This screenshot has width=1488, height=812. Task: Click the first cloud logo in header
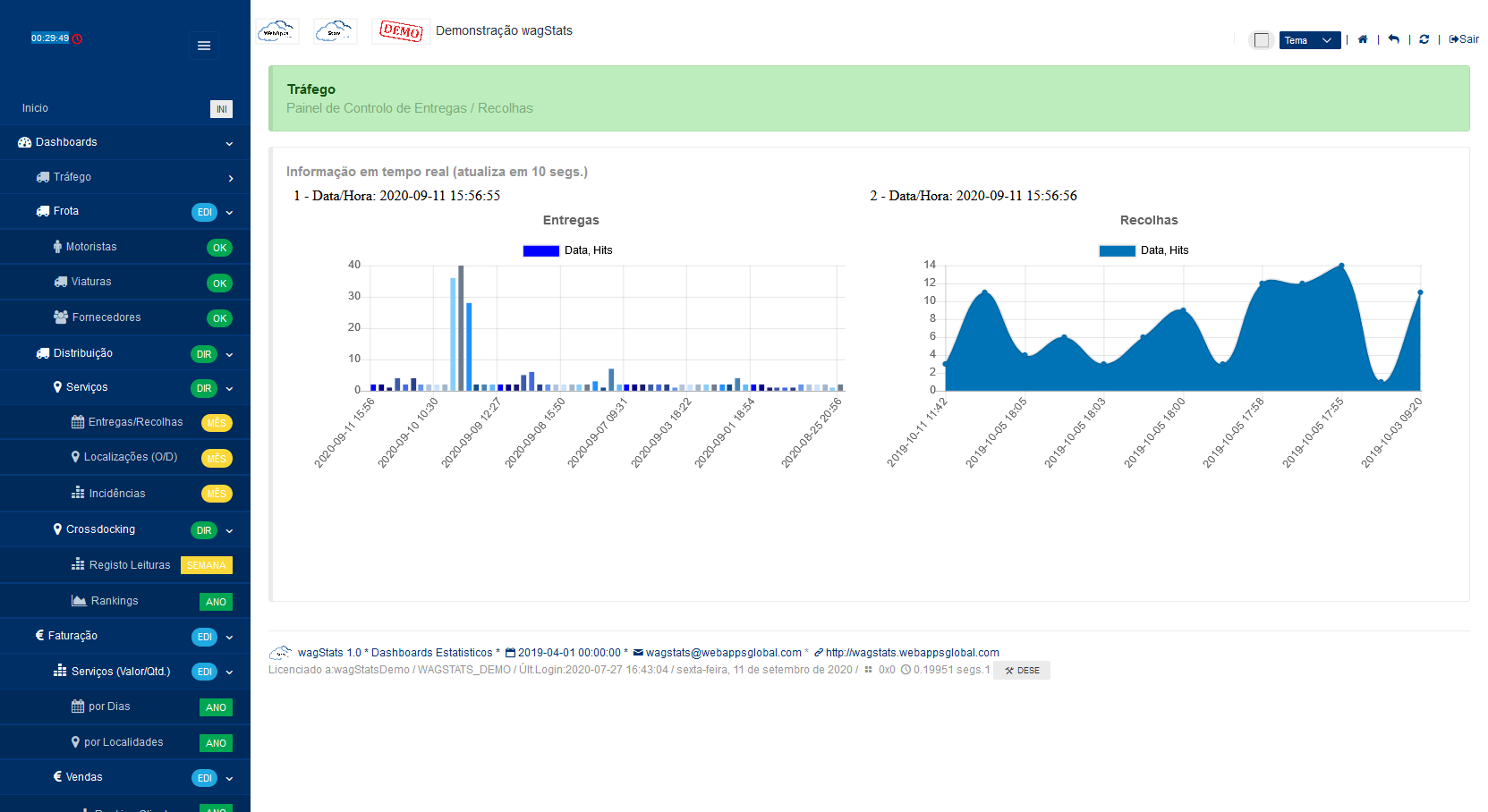click(x=277, y=31)
